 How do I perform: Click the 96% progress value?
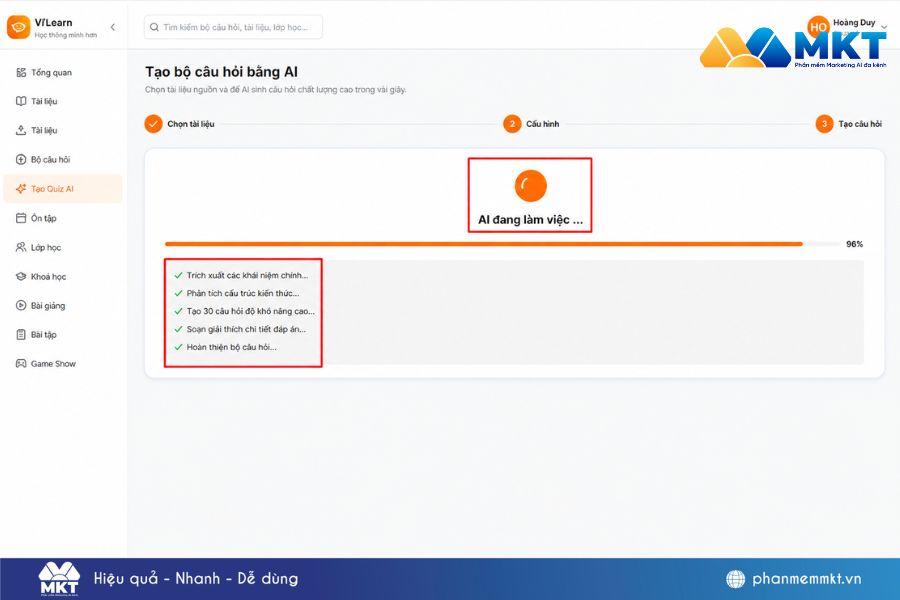[x=854, y=244]
